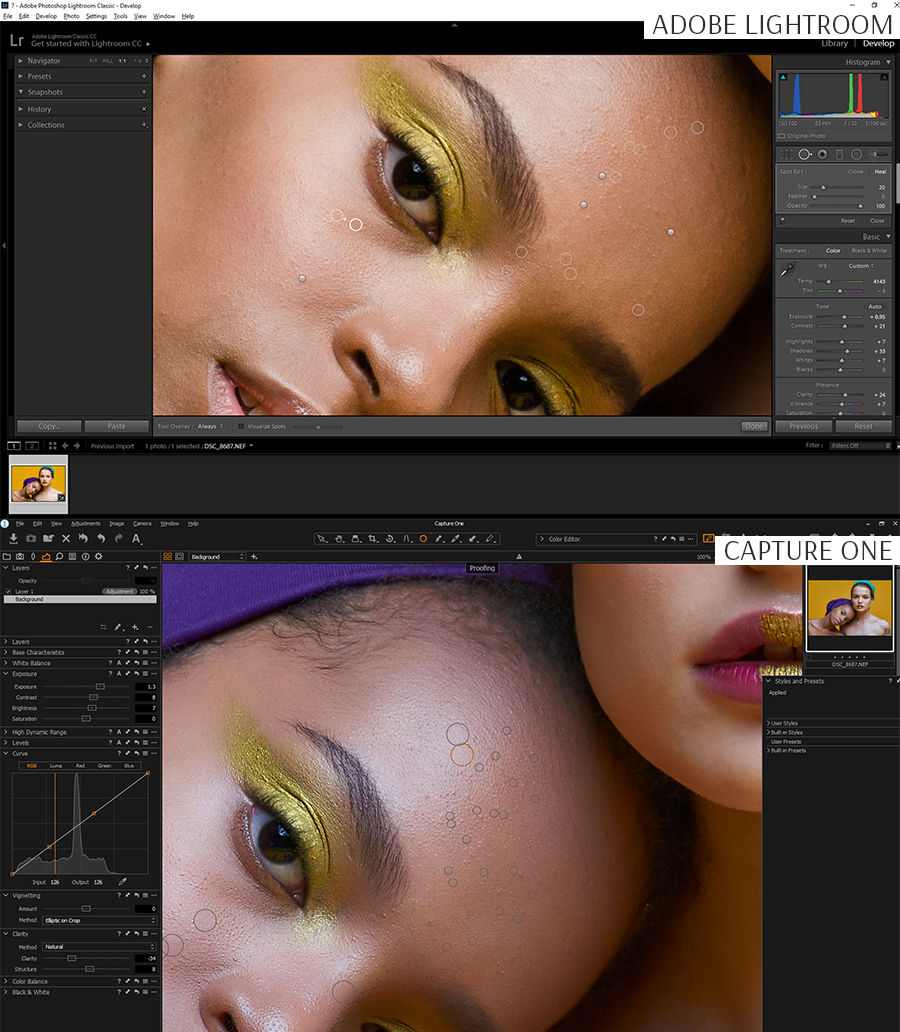The height and width of the screenshot is (1032, 900).
Task: Switch Spot Edit mode to Heal
Action: click(x=880, y=172)
